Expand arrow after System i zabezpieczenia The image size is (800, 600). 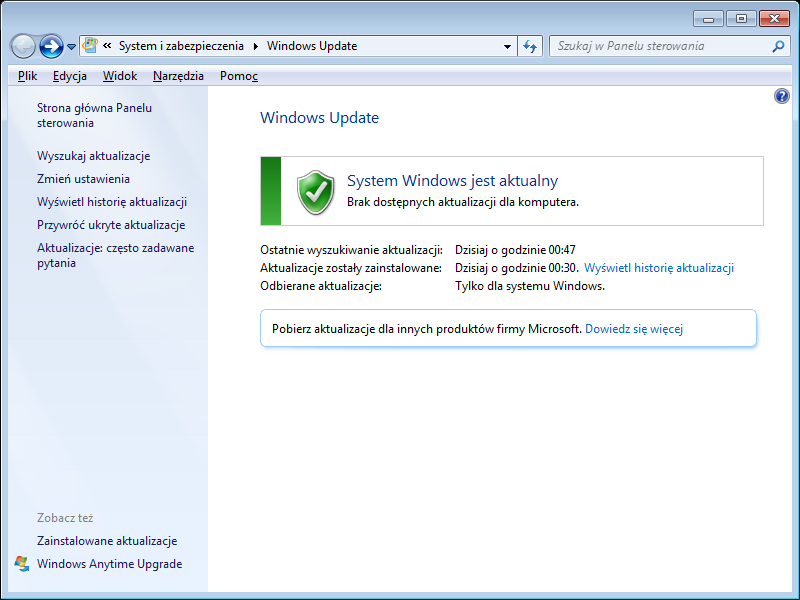[256, 46]
